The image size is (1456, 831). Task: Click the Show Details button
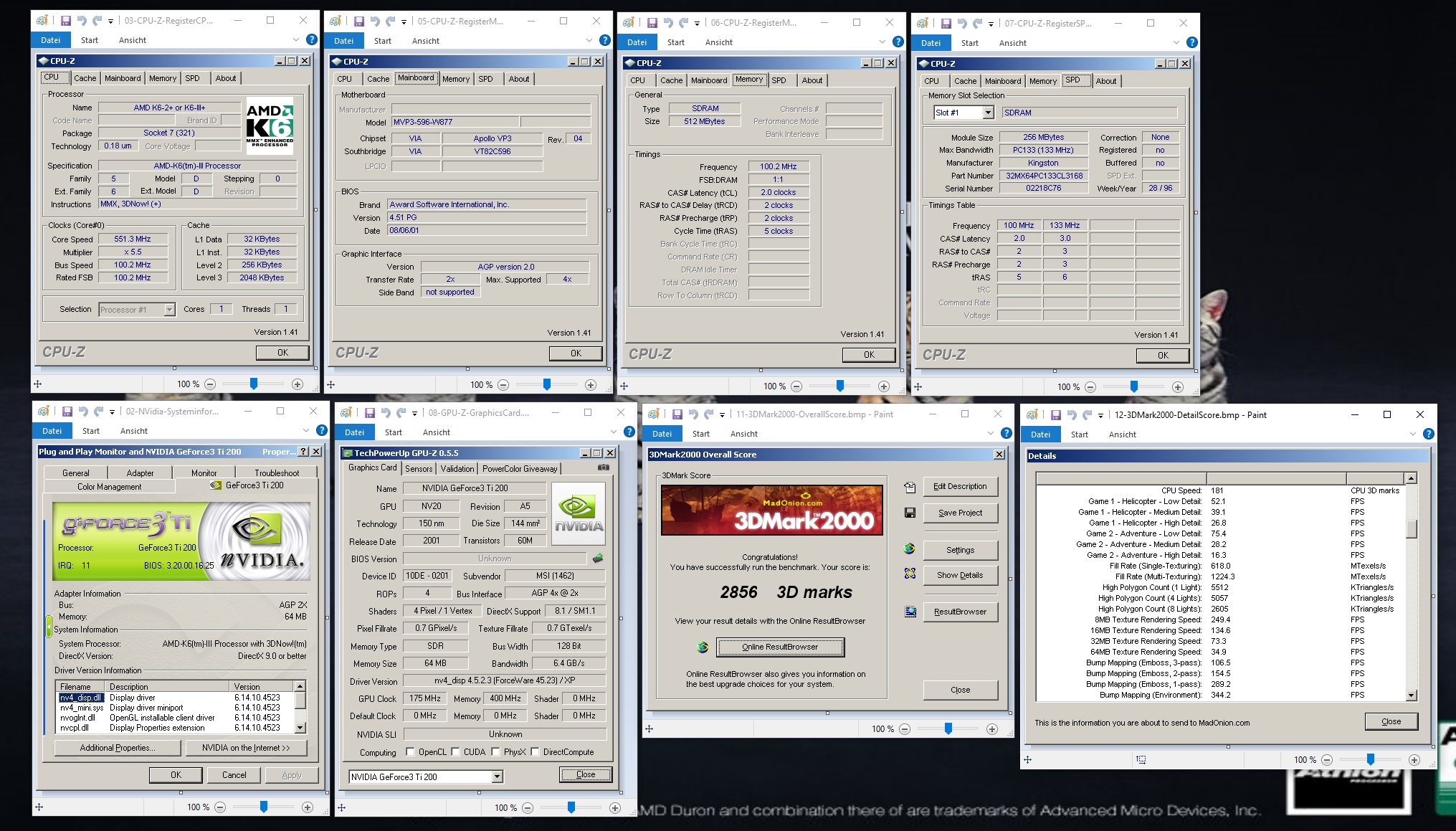point(960,575)
